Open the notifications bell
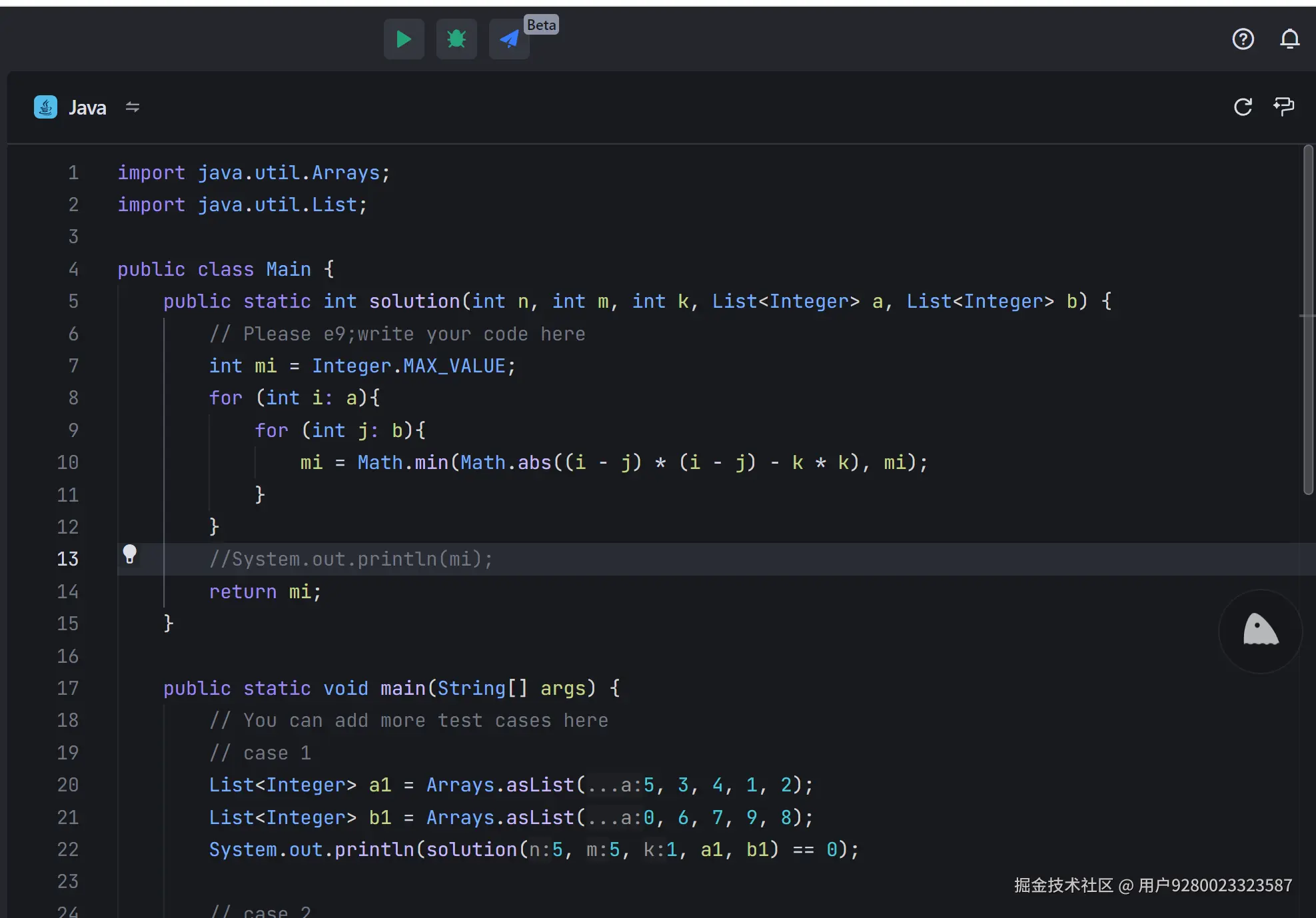 click(x=1289, y=39)
